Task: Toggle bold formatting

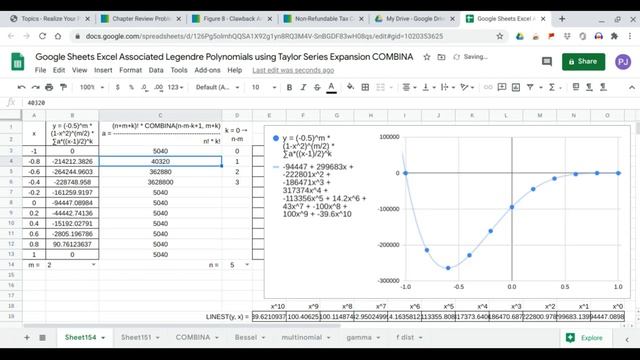Action: 289,87
